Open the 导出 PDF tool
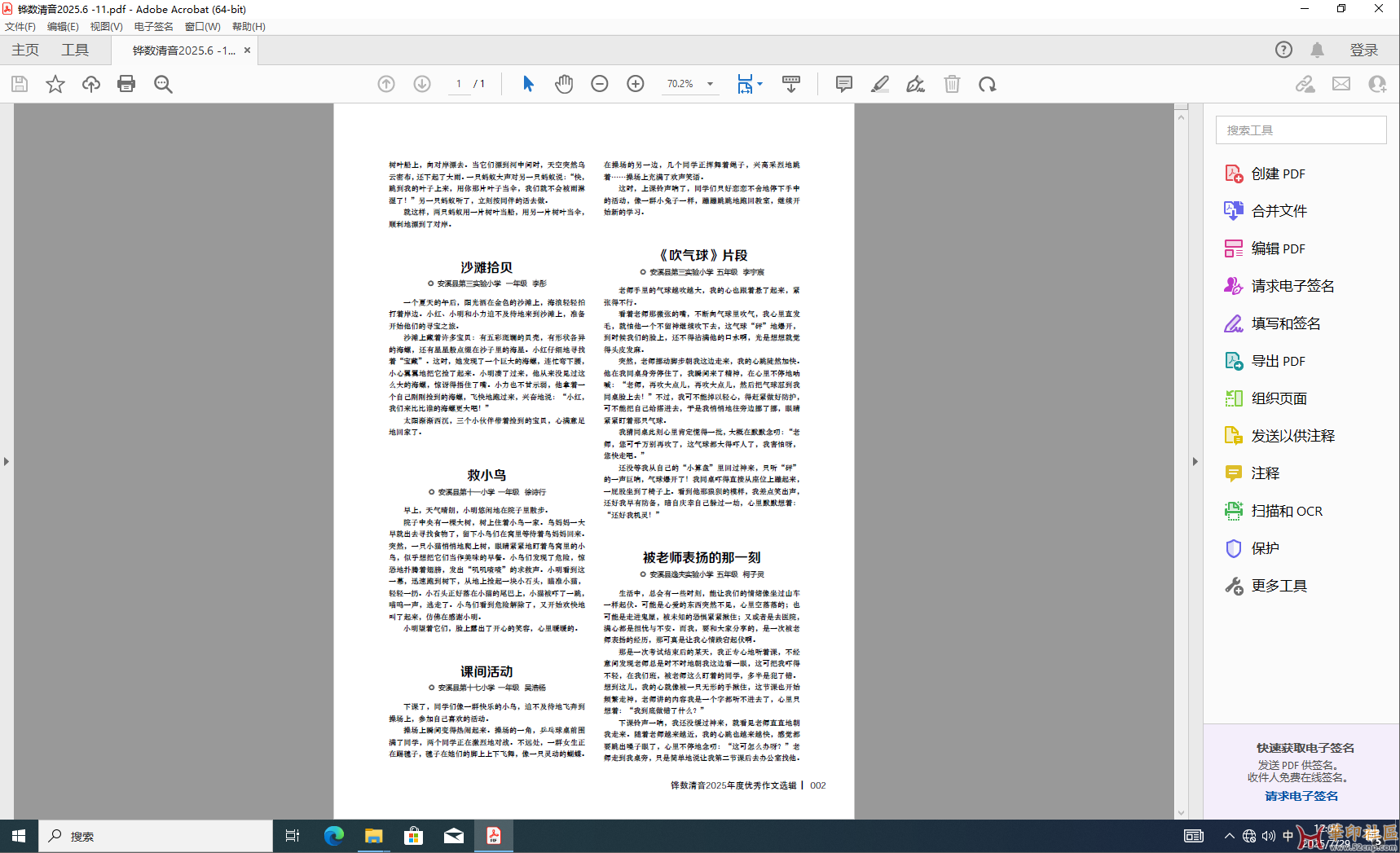Image resolution: width=1400 pixels, height=853 pixels. pos(1278,361)
